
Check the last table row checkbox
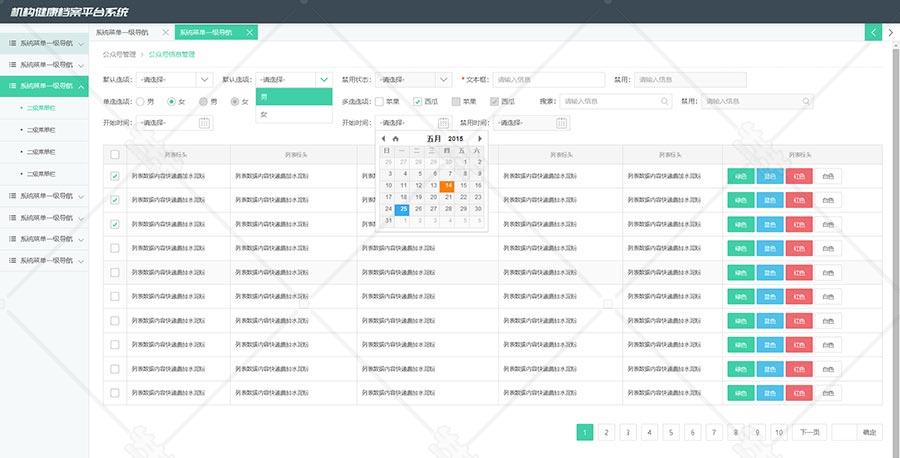tap(115, 393)
